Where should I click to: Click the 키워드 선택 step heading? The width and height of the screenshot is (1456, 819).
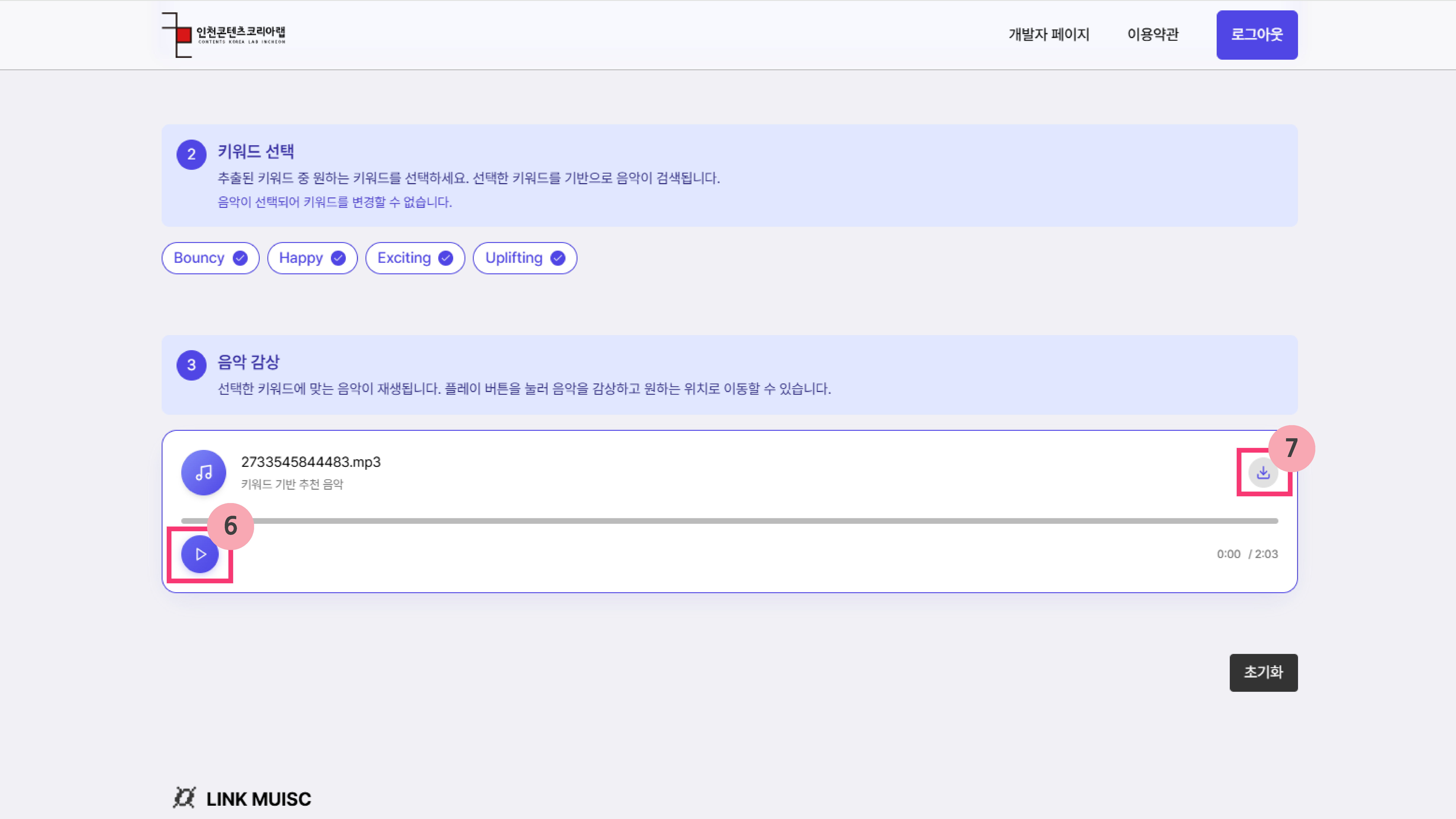point(256,151)
